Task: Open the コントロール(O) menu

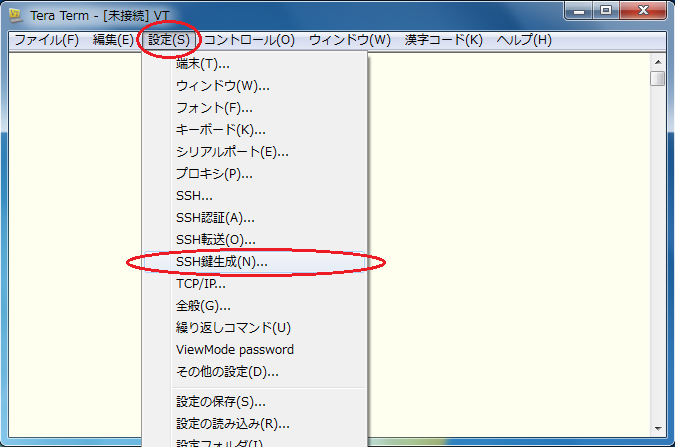Action: click(x=249, y=40)
